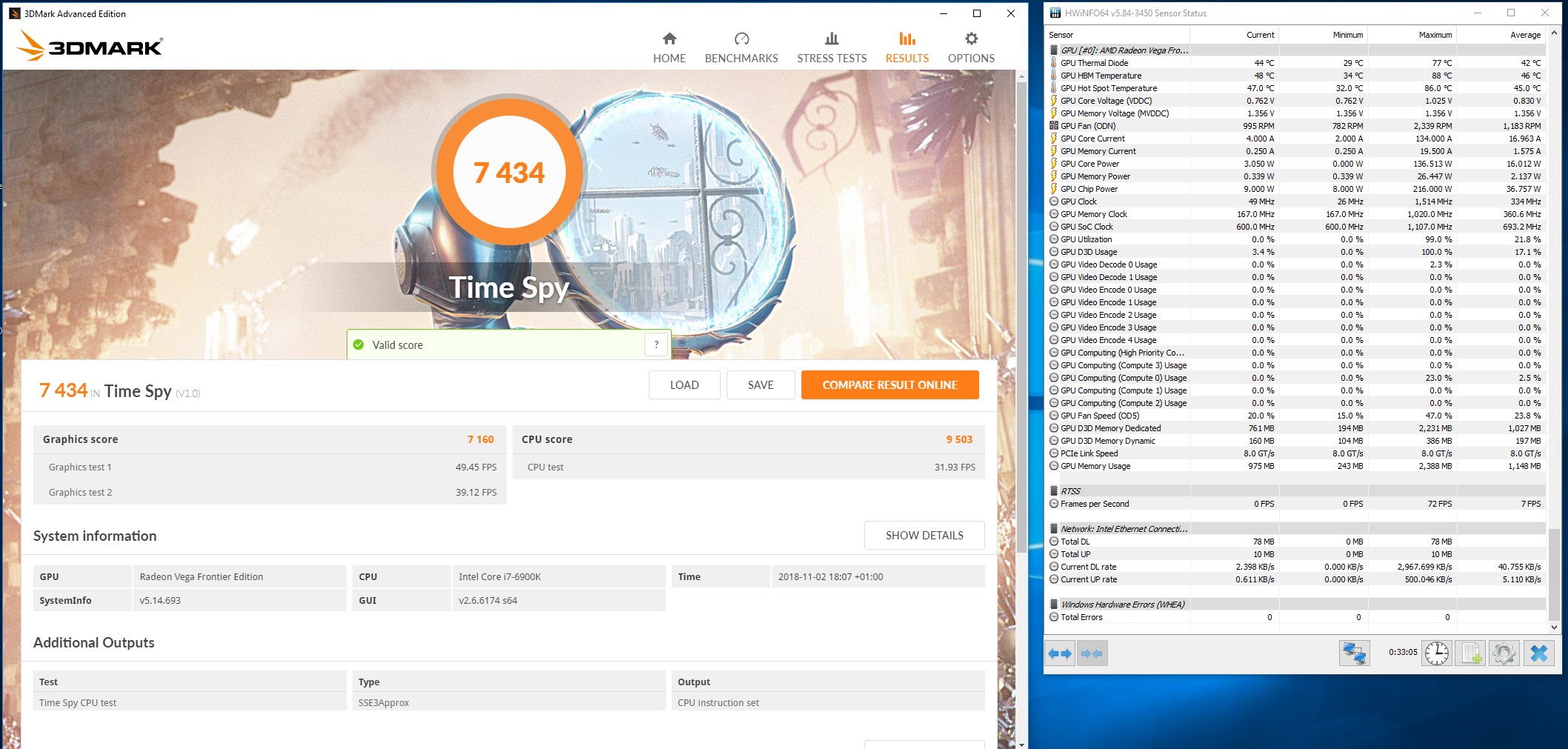Switch to the Stress Tests tab
Viewport: 1568px width, 749px height.
pos(832,47)
